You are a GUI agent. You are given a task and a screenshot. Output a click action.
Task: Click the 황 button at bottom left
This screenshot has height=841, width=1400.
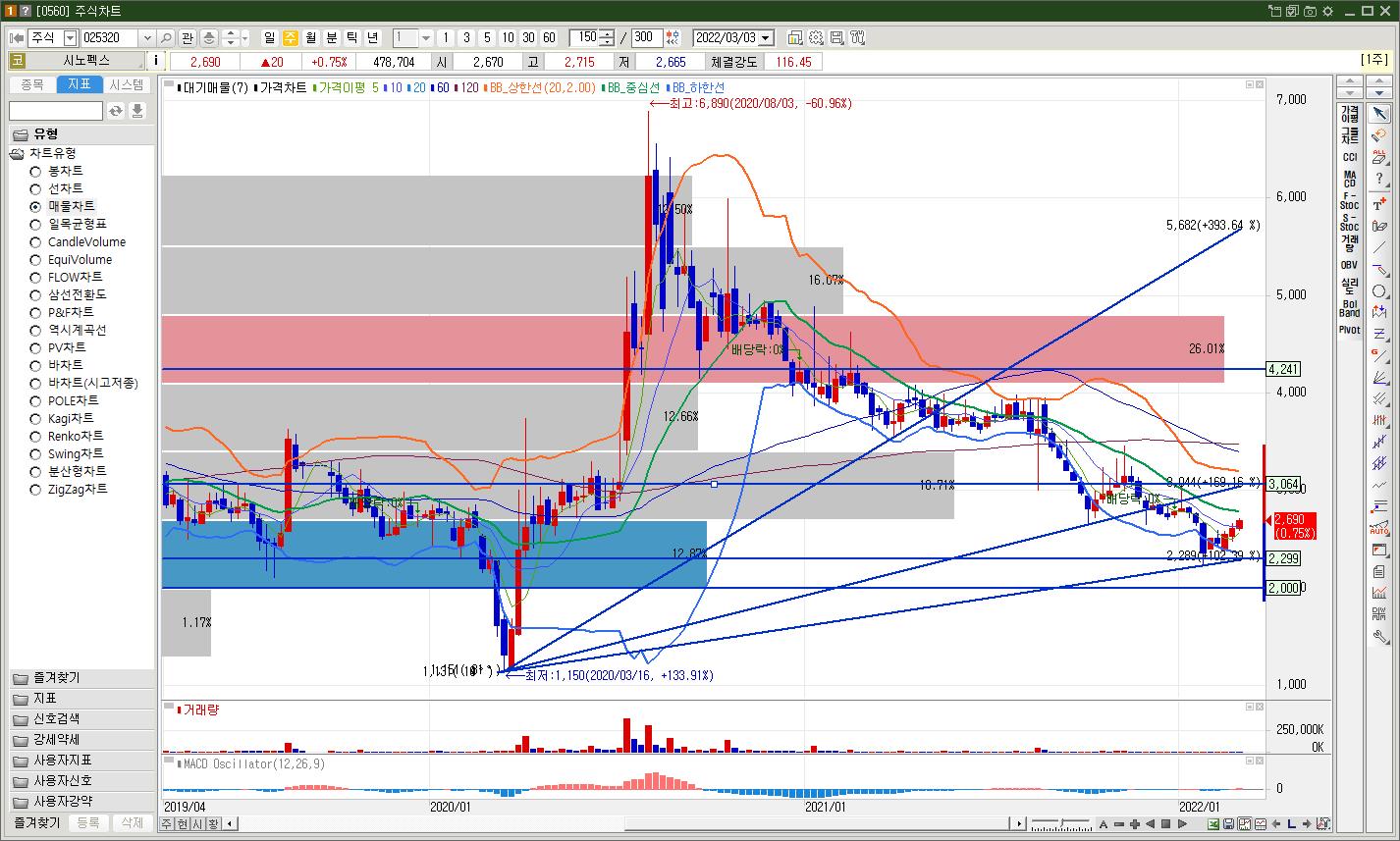point(212,823)
